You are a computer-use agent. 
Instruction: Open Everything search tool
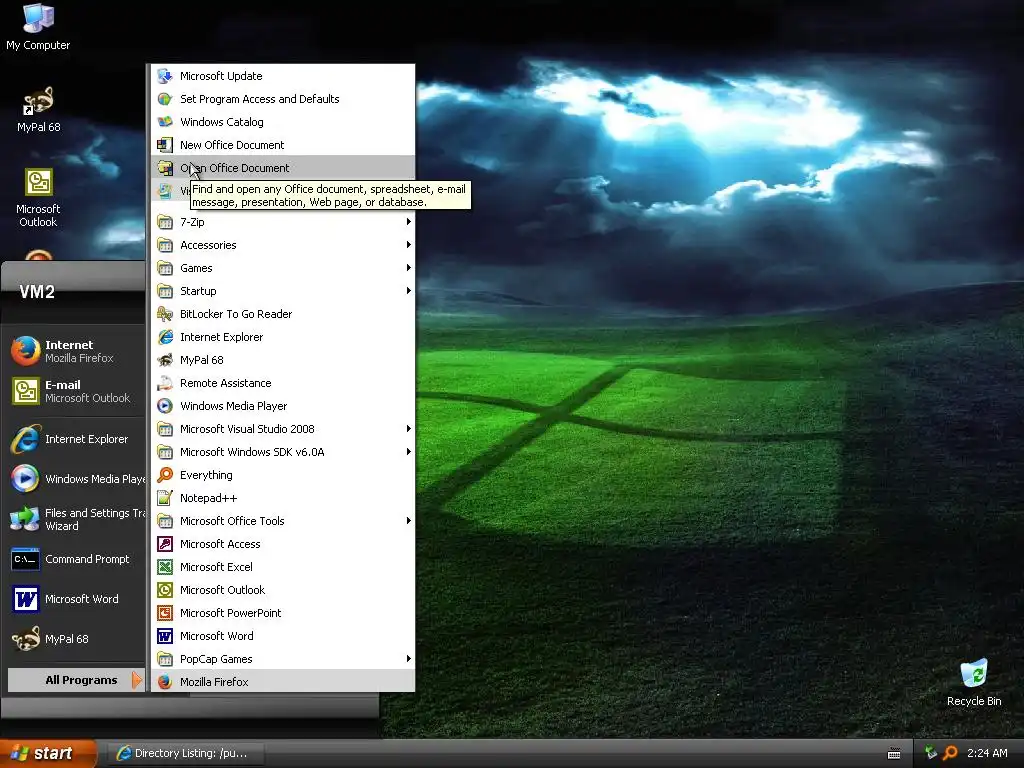[x=283, y=475]
